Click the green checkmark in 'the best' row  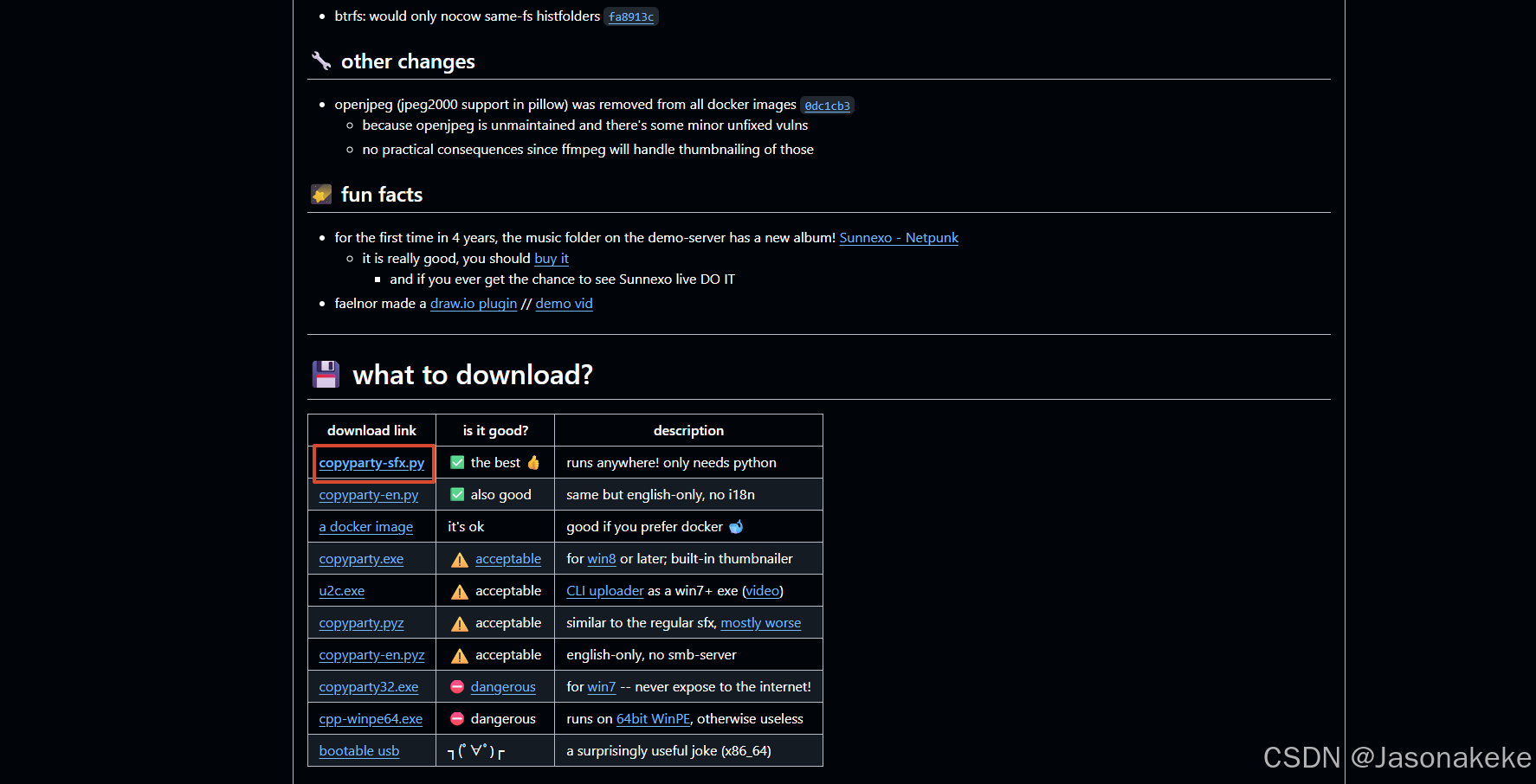point(457,463)
